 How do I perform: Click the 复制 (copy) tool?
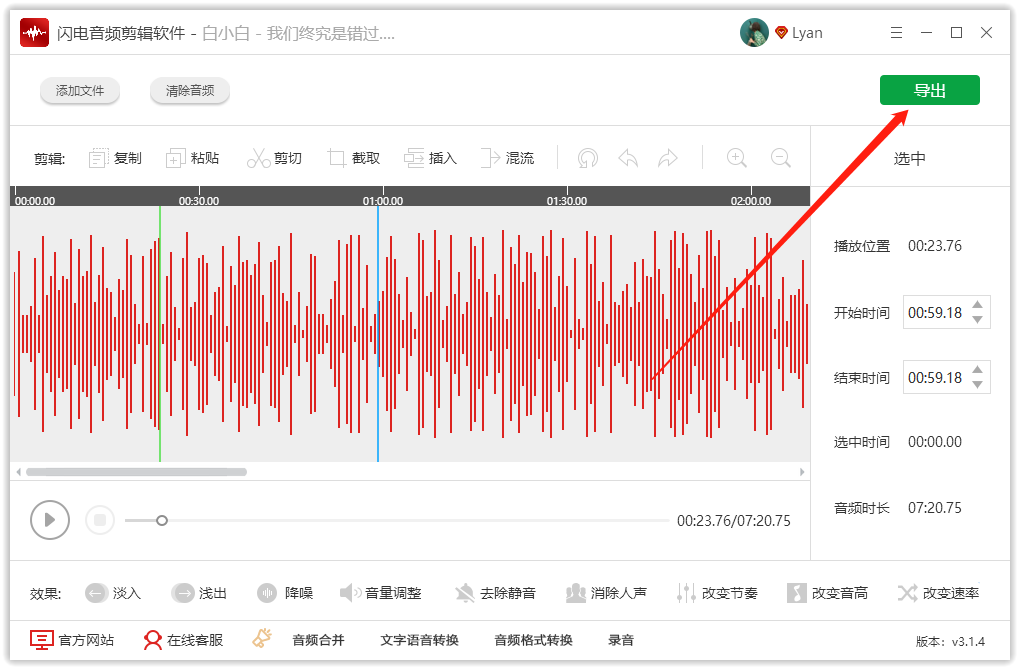115,158
